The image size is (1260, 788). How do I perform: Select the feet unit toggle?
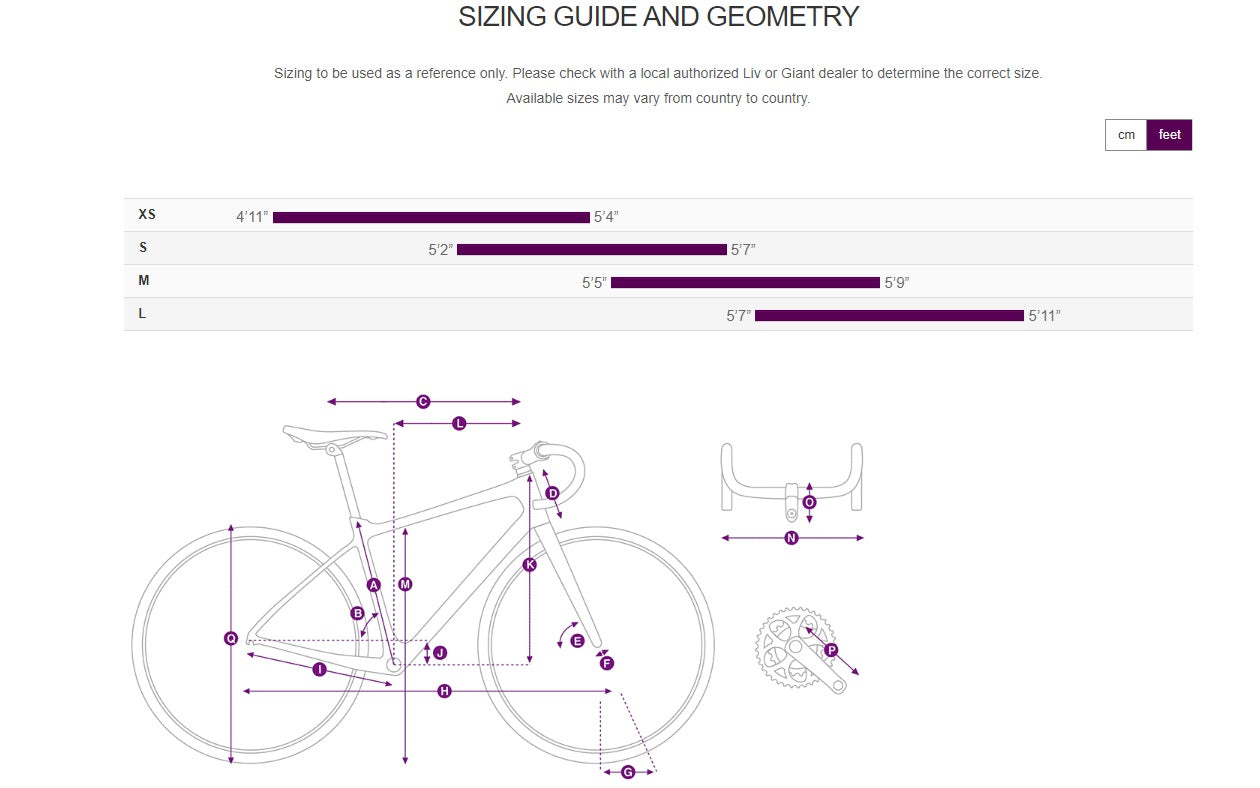click(1169, 135)
